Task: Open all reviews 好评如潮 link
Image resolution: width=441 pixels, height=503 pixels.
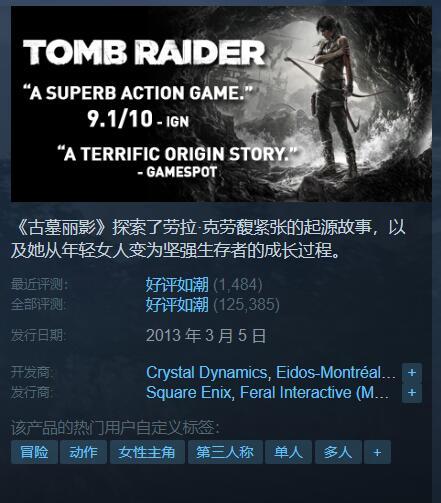Action: [x=177, y=304]
